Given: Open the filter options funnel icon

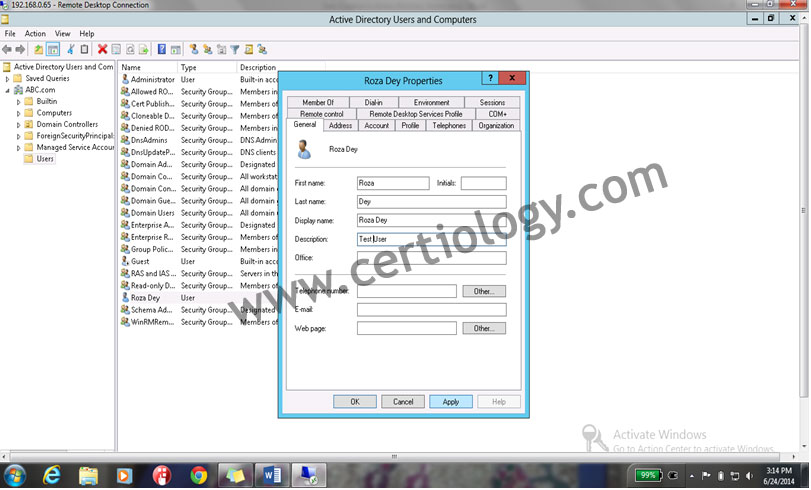Looking at the screenshot, I should [x=235, y=50].
